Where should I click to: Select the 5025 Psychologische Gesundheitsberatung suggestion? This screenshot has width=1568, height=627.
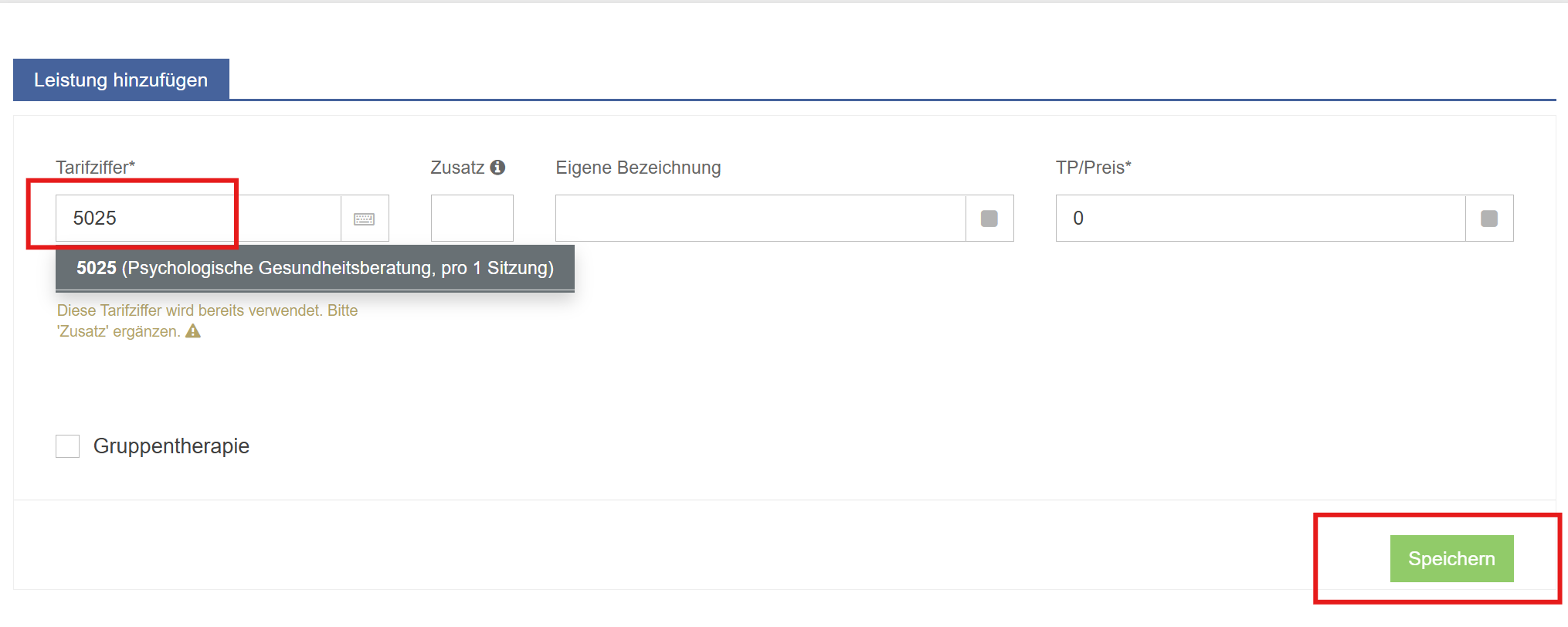coord(314,268)
